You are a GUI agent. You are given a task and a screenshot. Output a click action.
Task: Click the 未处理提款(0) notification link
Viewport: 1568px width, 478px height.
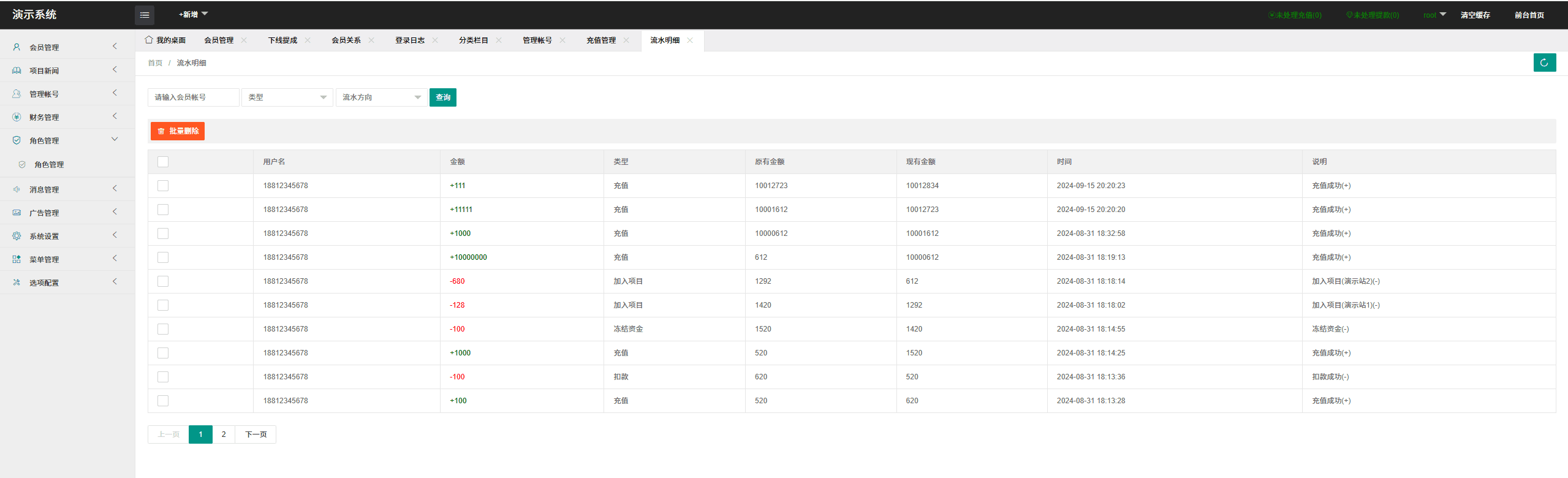coord(1373,15)
